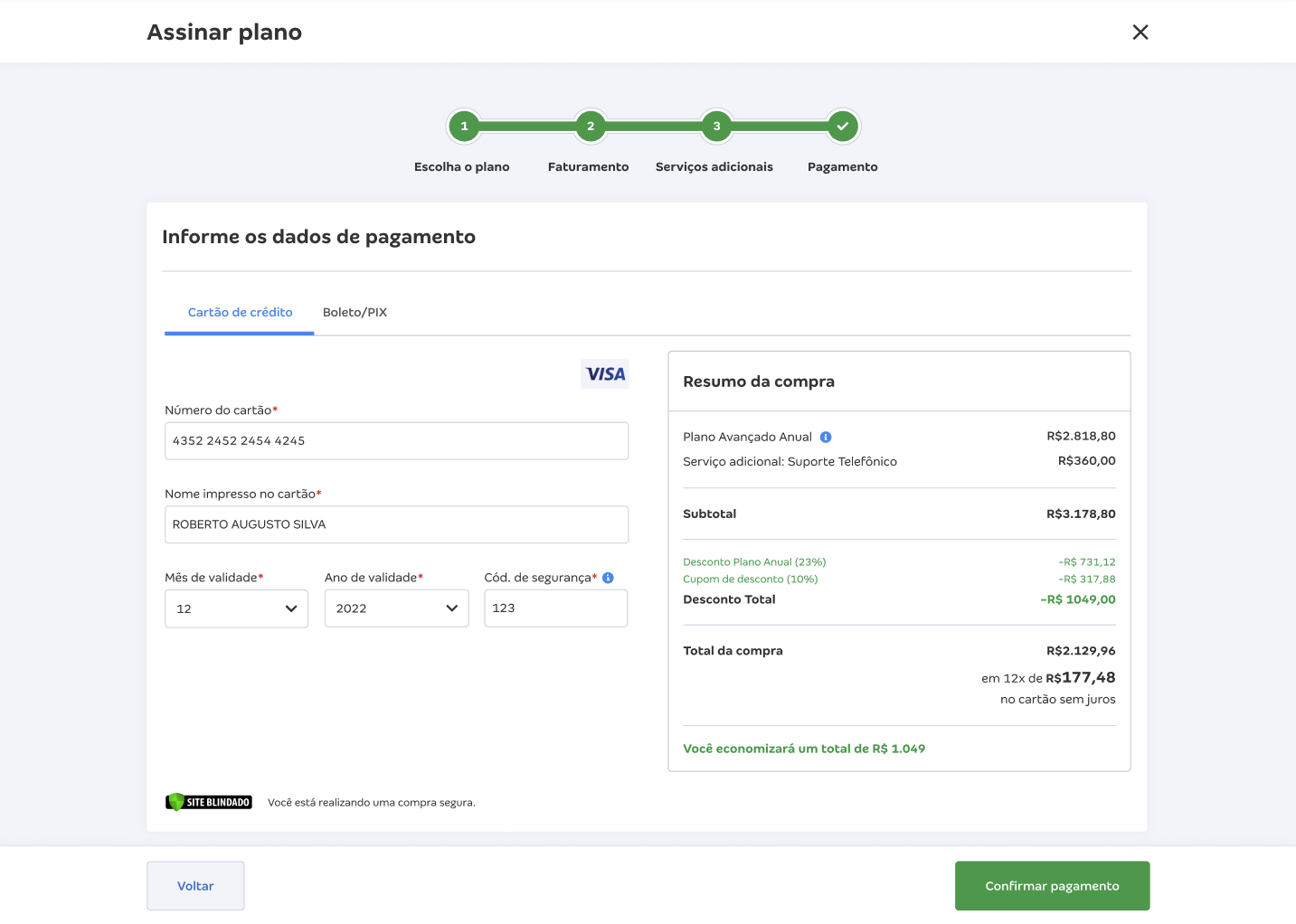Switch to the Boleto/PIX tab

click(355, 313)
